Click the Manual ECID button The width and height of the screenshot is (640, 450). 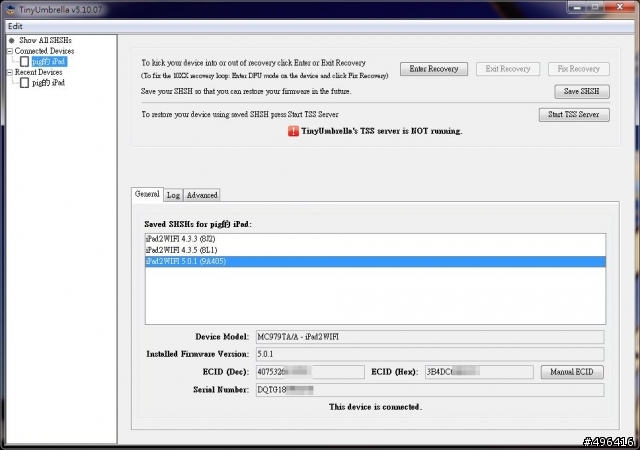coord(572,372)
